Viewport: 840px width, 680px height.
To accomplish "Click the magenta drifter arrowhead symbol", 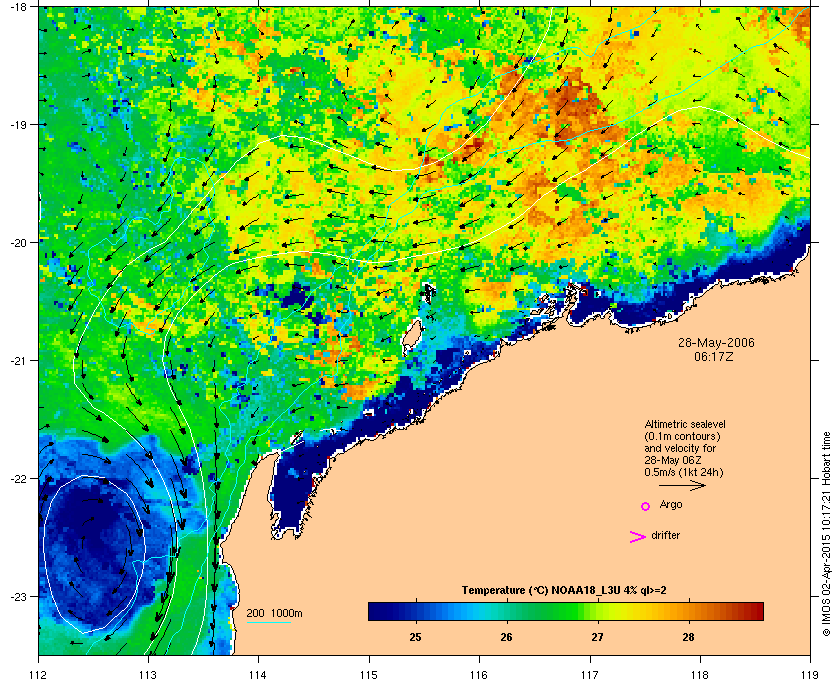I will pos(638,537).
